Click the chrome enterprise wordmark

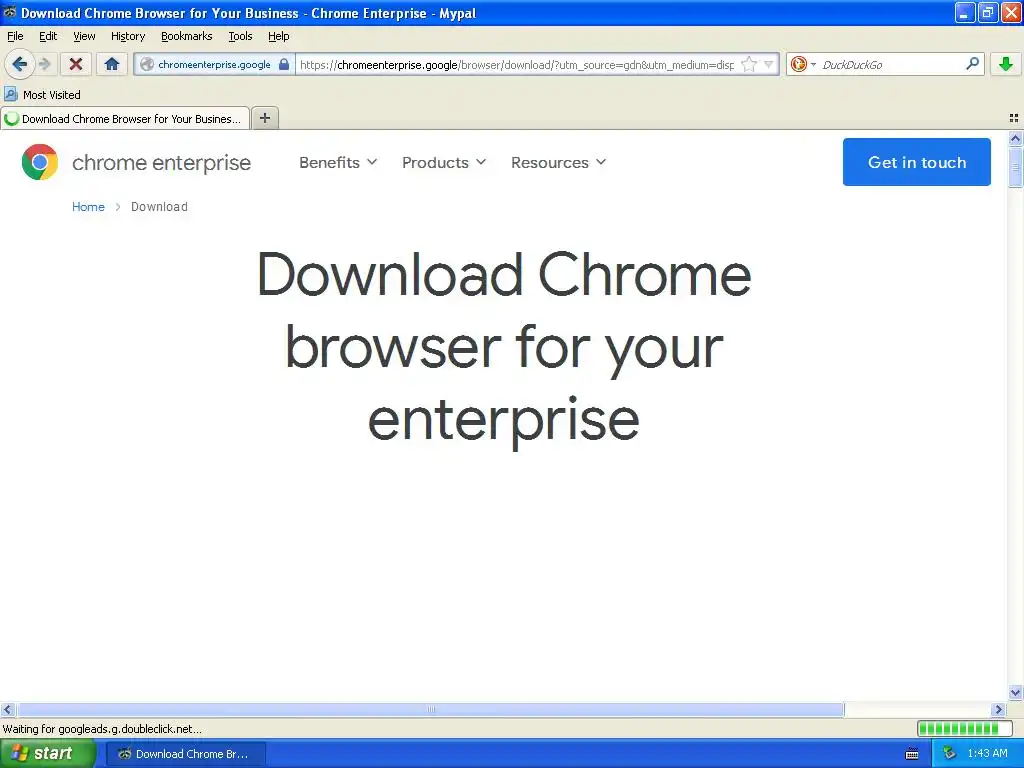[161, 163]
